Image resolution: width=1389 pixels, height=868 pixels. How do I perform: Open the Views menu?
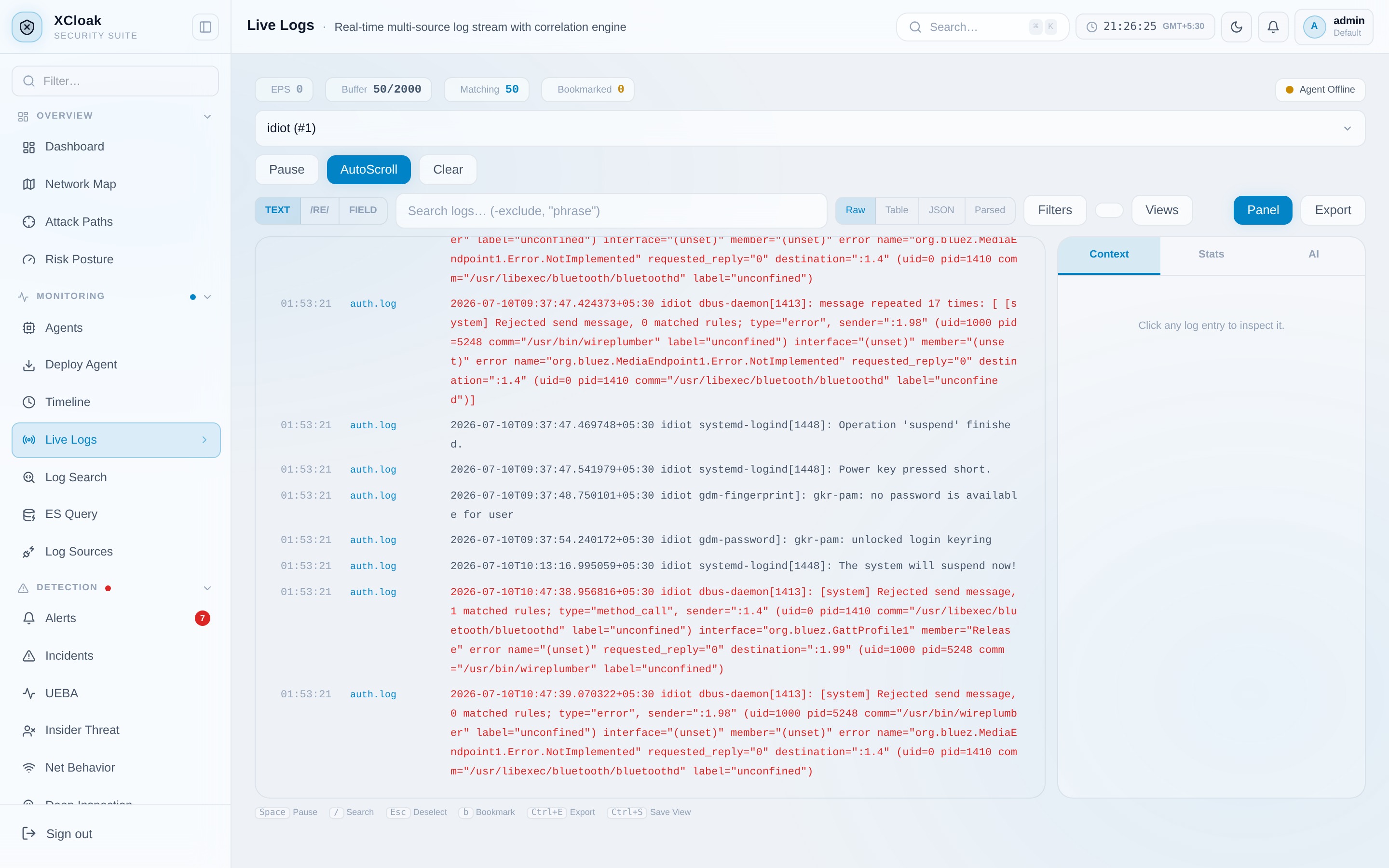point(1161,211)
